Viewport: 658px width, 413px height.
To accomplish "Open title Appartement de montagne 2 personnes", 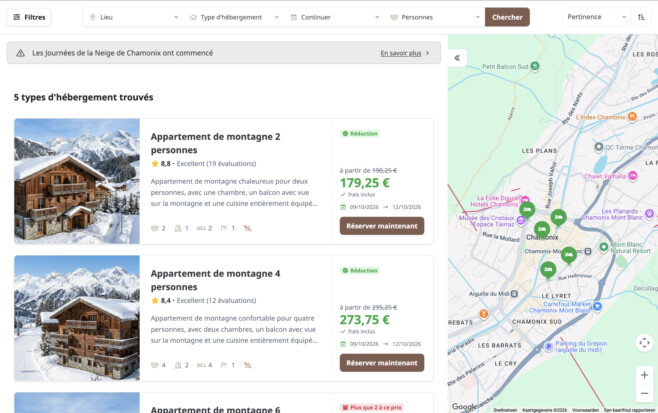I will pyautogui.click(x=215, y=143).
